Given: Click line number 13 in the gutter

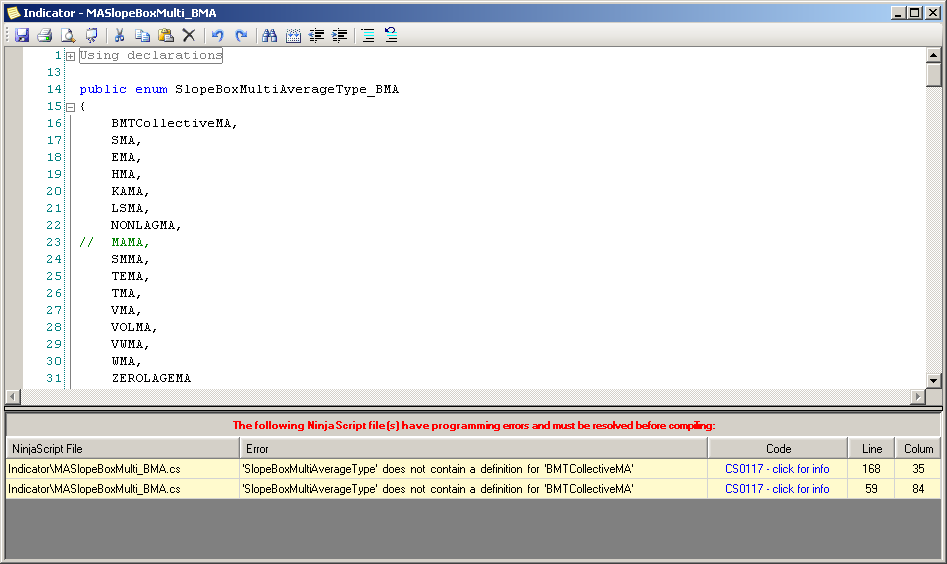Looking at the screenshot, I should (54, 72).
